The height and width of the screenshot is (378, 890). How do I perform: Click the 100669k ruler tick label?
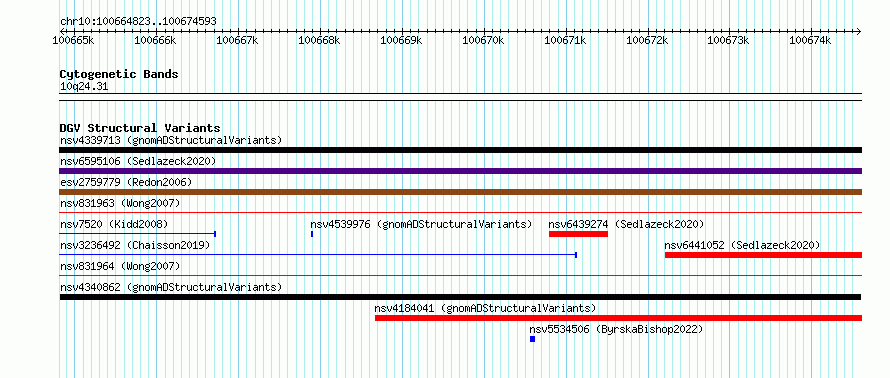pyautogui.click(x=401, y=40)
